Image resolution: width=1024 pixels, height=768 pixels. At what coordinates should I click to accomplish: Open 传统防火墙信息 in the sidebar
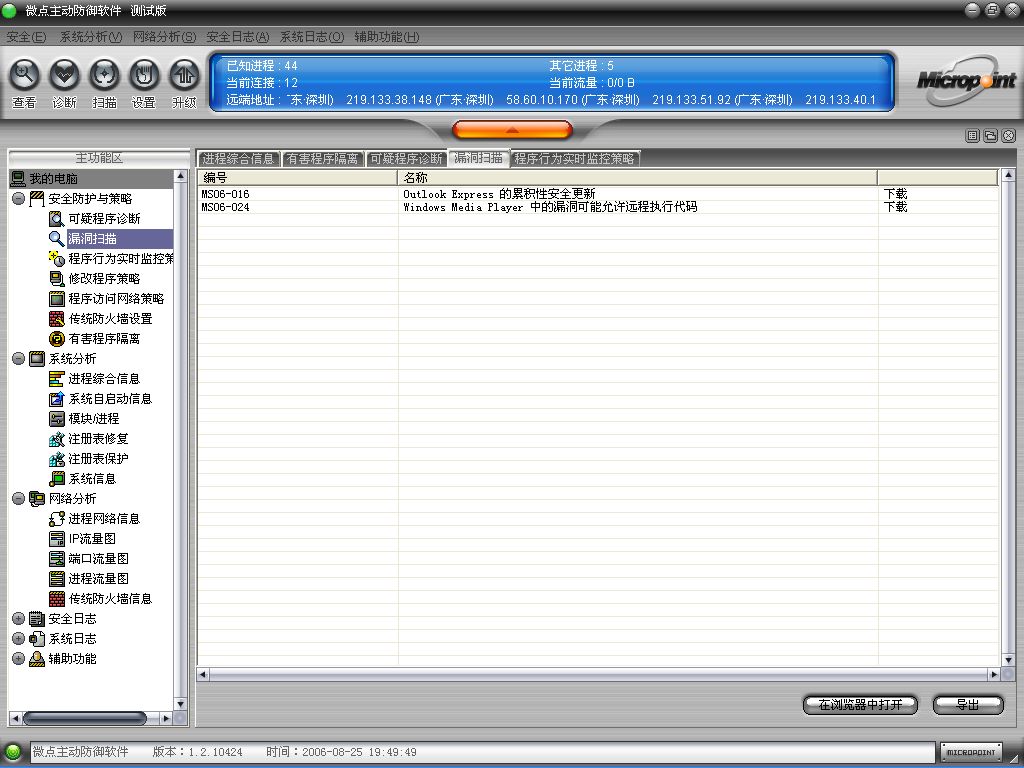110,599
